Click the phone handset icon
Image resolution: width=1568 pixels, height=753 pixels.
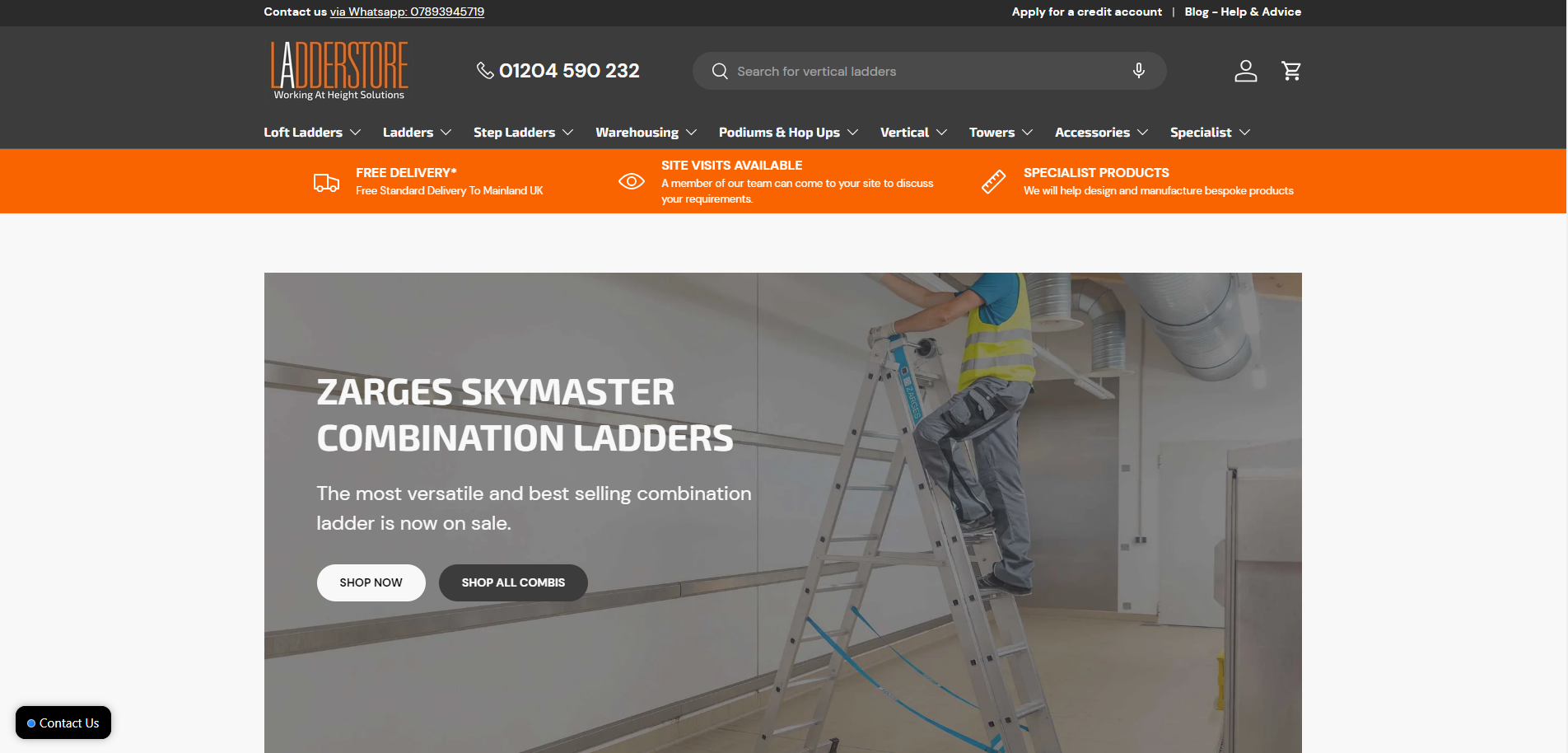point(485,71)
